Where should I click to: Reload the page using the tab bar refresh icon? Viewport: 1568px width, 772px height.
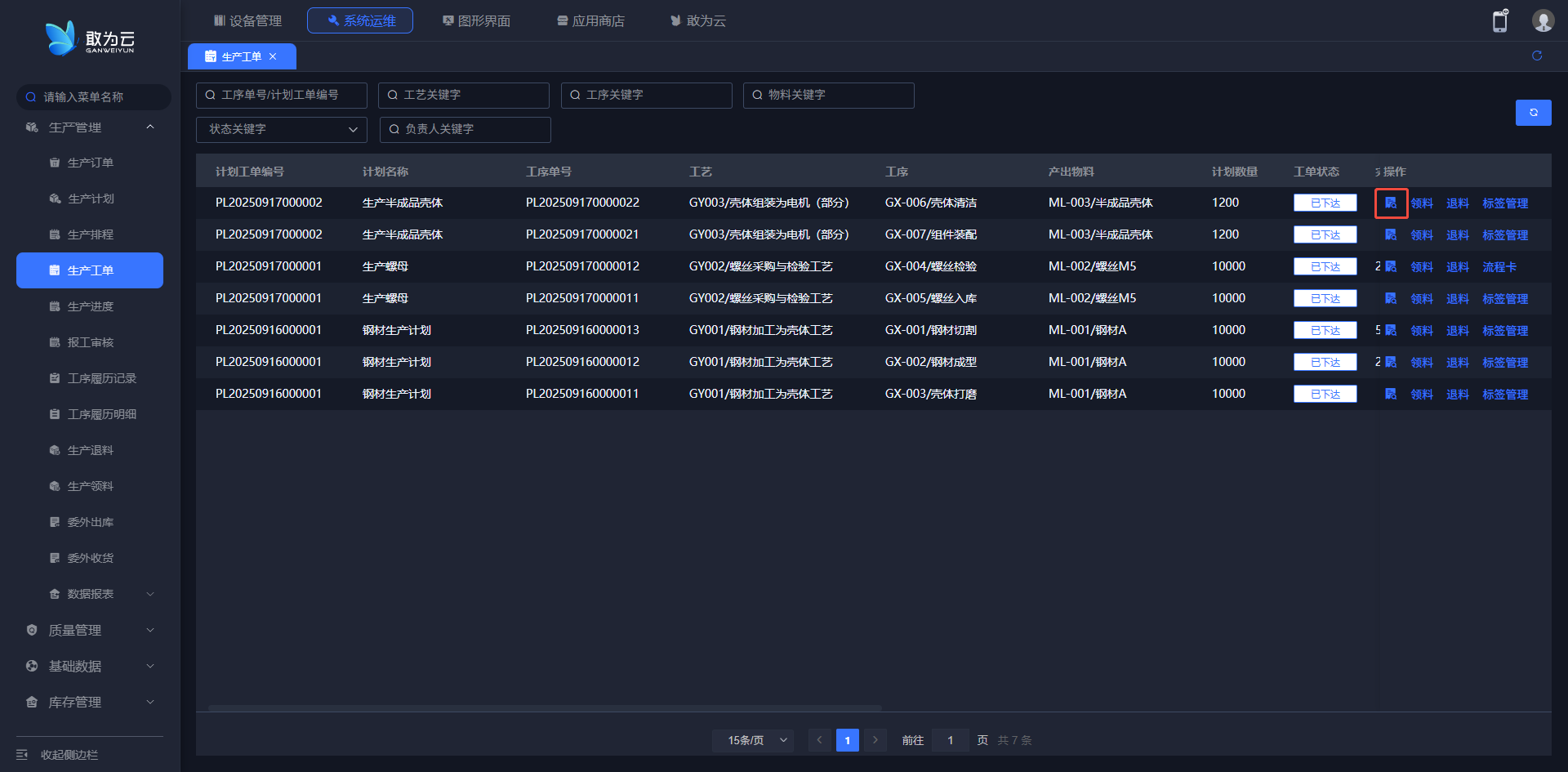[1536, 56]
